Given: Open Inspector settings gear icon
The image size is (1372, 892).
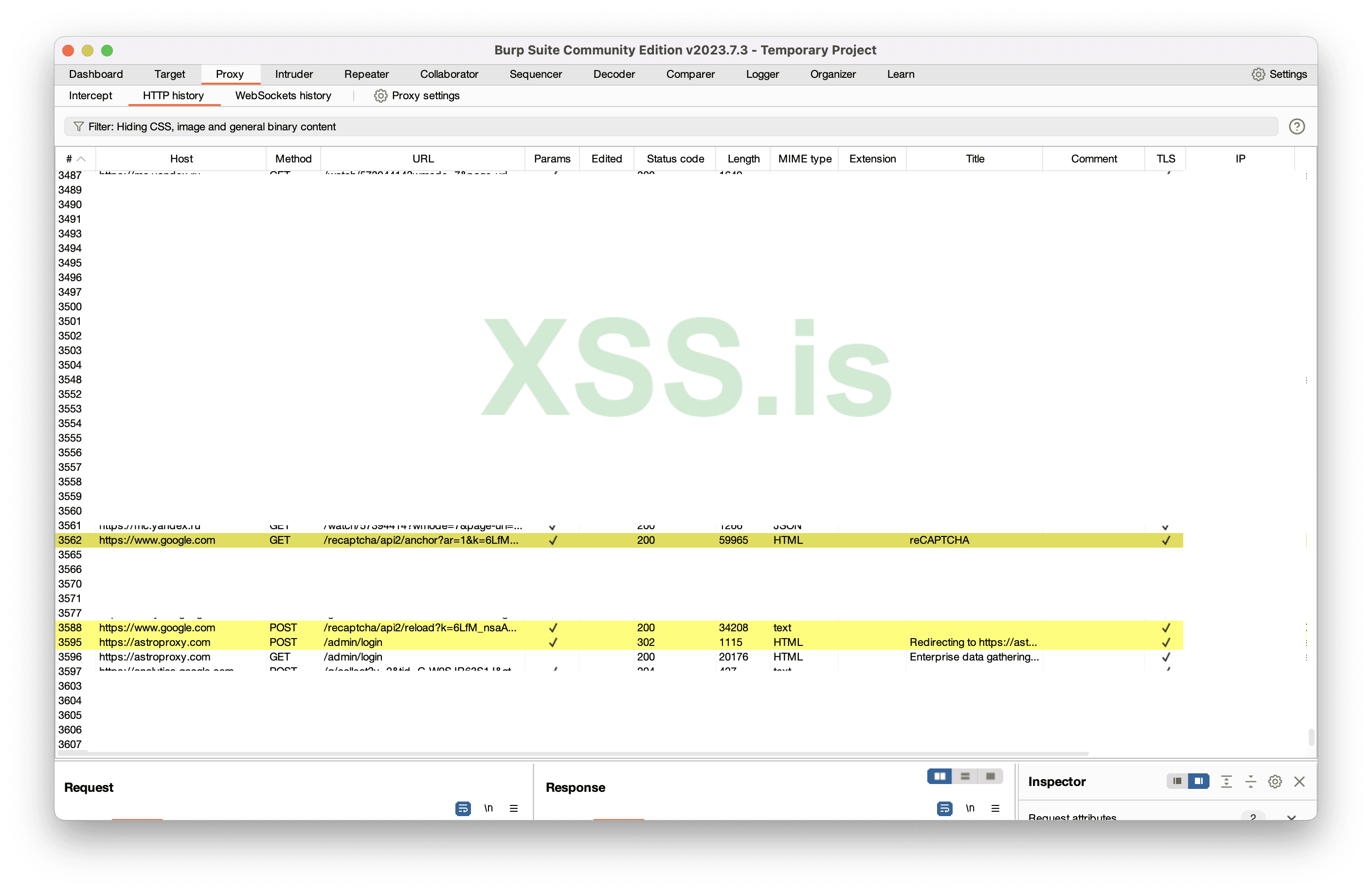Looking at the screenshot, I should point(1275,782).
